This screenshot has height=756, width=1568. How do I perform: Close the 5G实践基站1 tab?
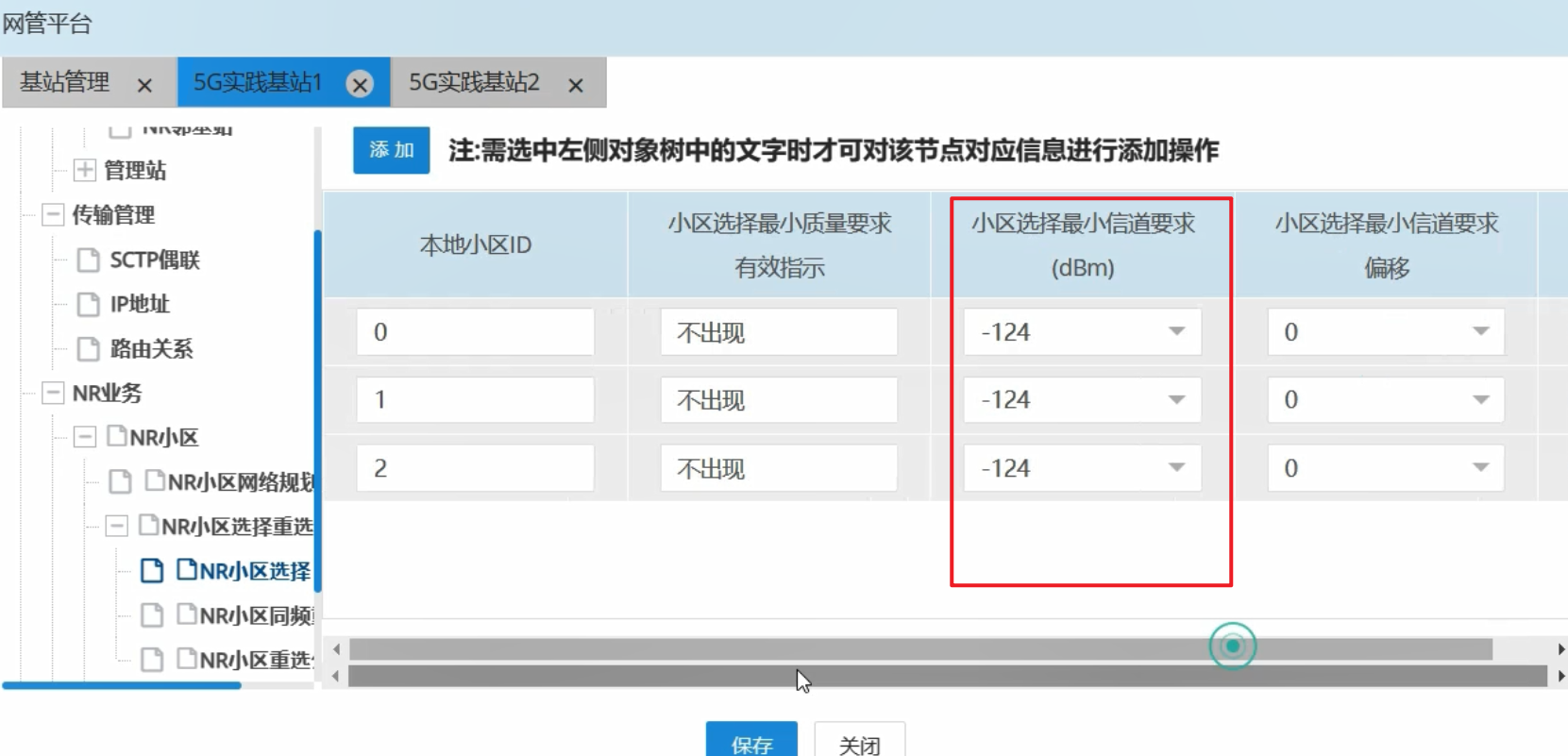tap(359, 85)
